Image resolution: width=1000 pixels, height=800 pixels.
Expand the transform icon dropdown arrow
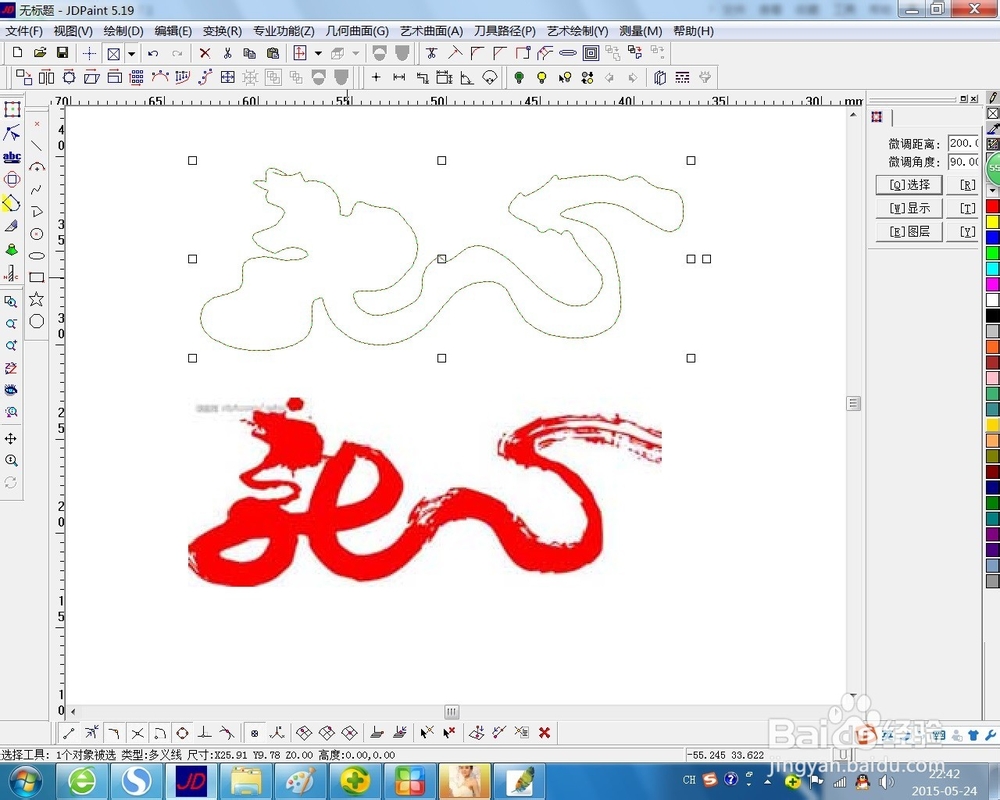[x=320, y=53]
